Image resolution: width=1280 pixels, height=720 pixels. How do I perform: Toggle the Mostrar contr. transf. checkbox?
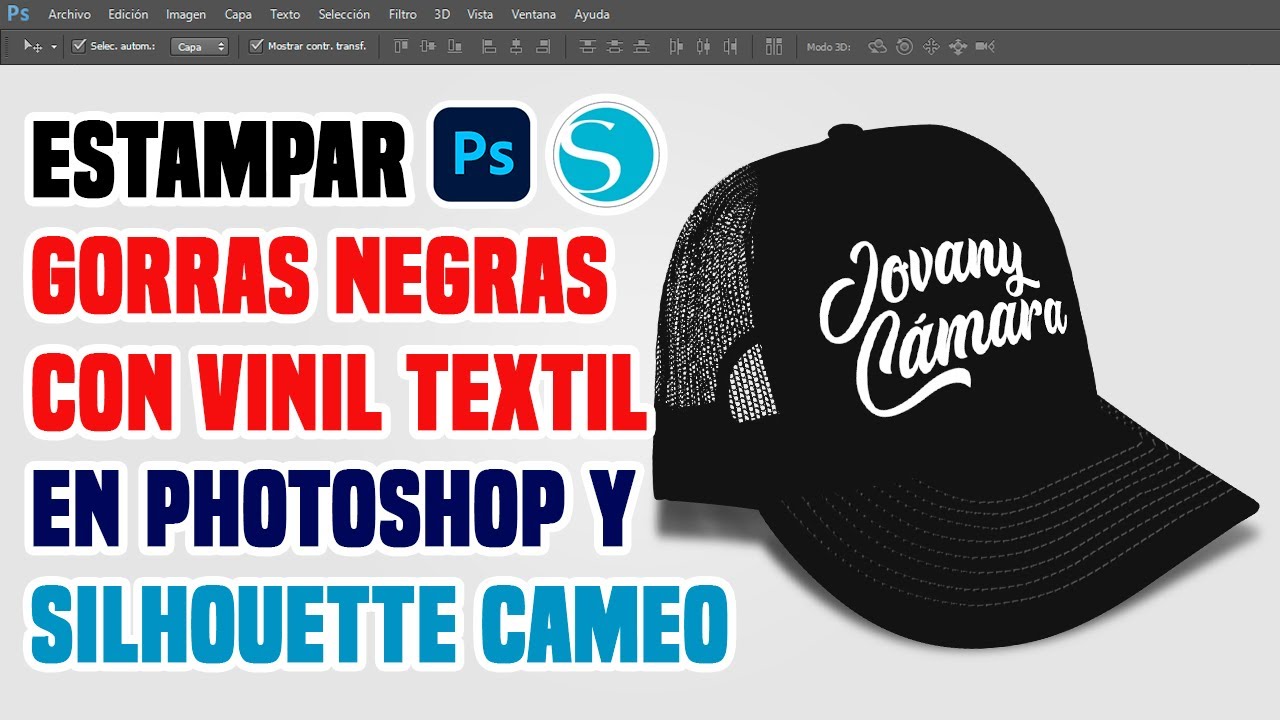[256, 46]
